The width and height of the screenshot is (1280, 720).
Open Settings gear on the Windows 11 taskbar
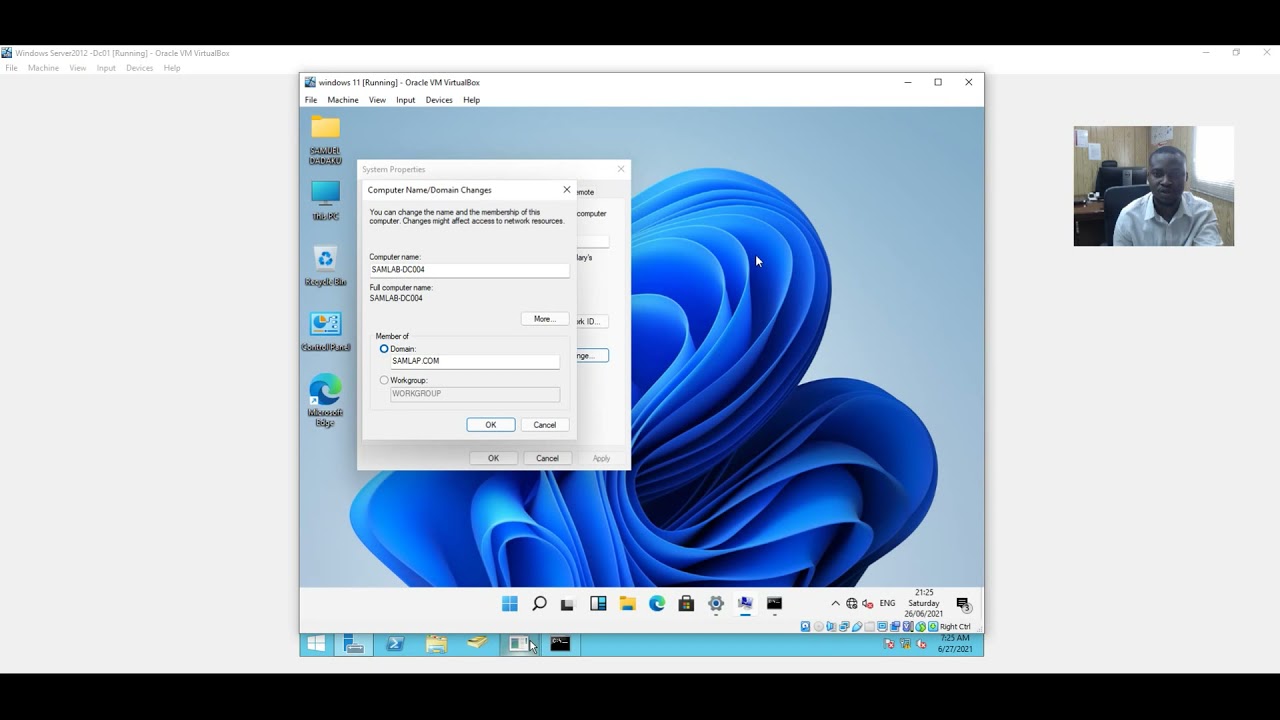(716, 603)
